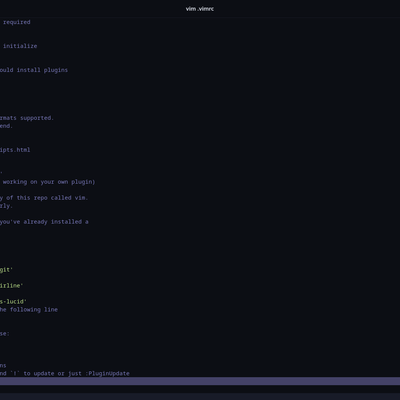Place cursor on the word "initialize"
The height and width of the screenshot is (400, 400).
(x=20, y=46)
